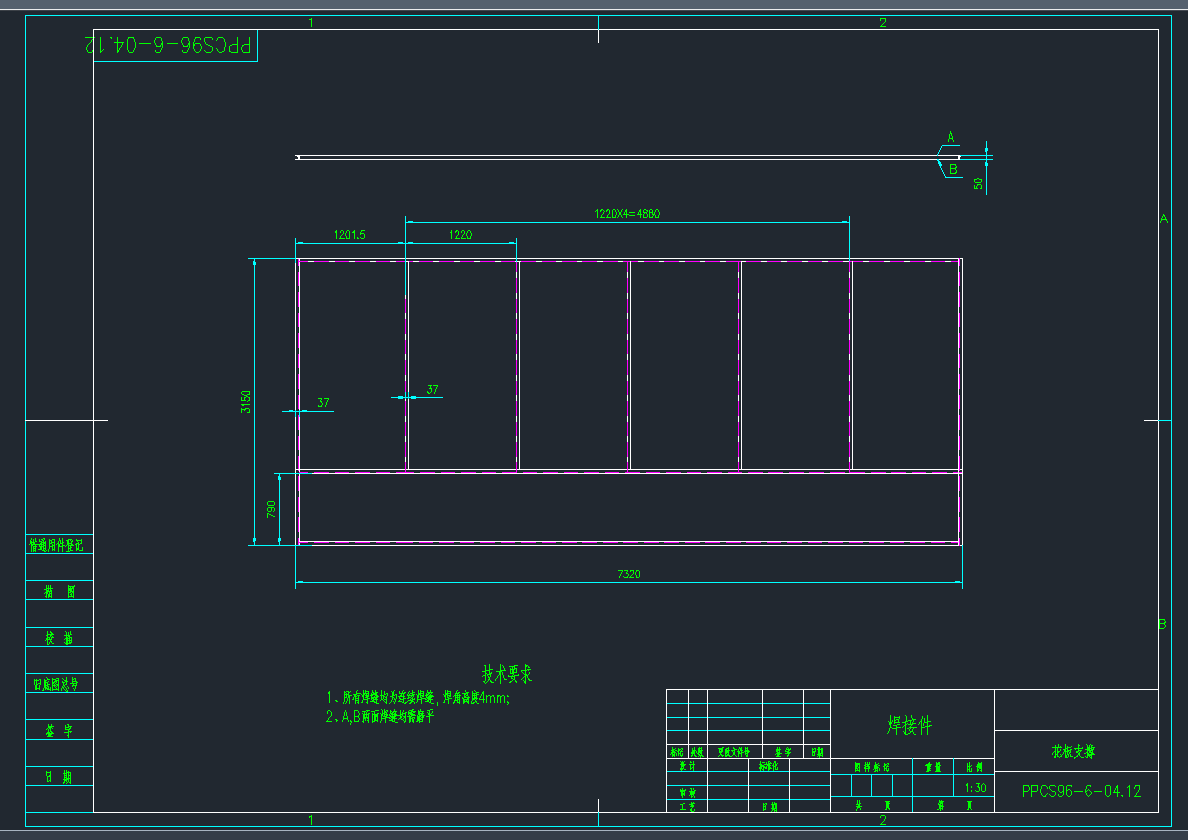
Task: Select weld surface label A
Action: [x=951, y=136]
